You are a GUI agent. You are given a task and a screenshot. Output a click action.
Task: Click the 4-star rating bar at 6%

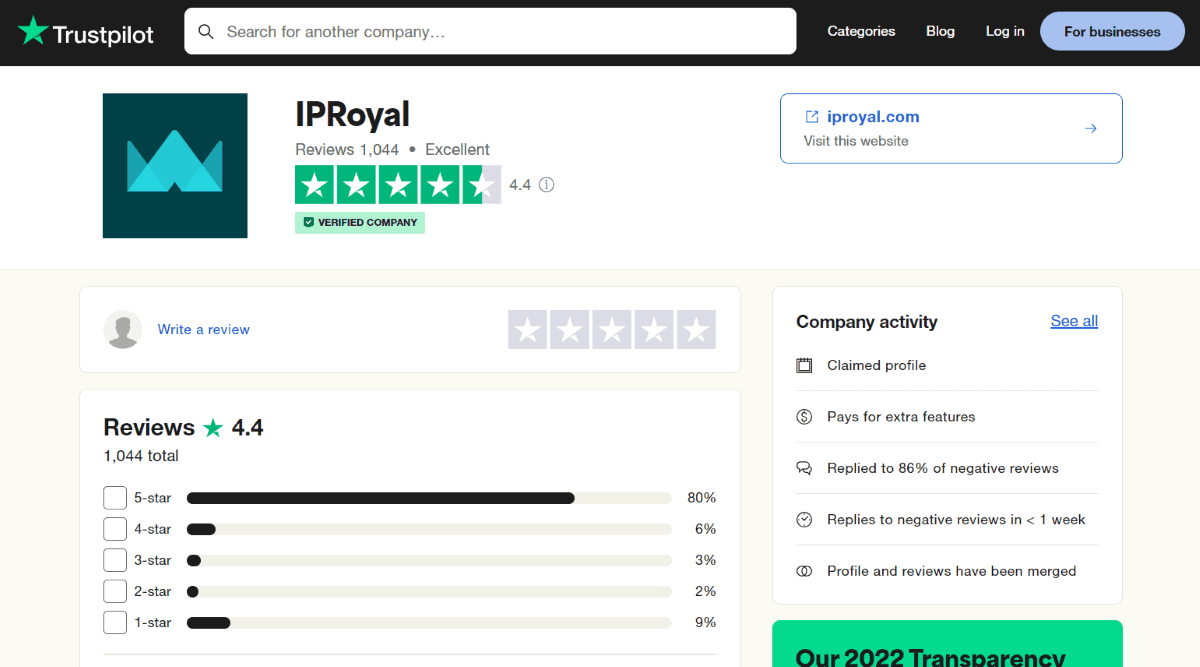click(x=429, y=529)
